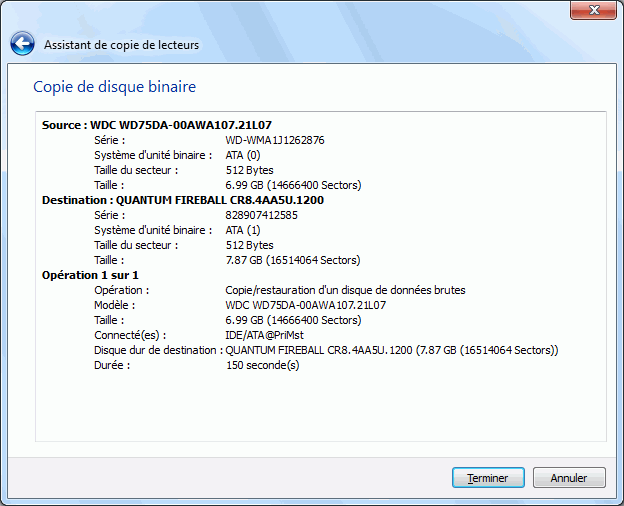Select the 'Connecté(es) :' label
Viewport: 624px width, 506px height.
click(130, 335)
